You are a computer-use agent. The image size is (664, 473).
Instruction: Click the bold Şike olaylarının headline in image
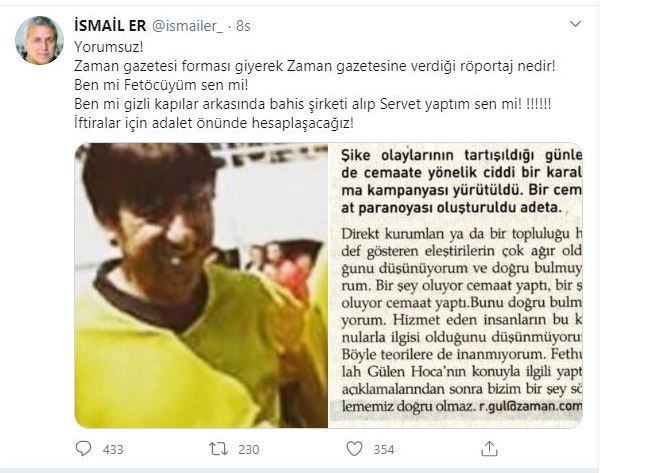[462, 182]
